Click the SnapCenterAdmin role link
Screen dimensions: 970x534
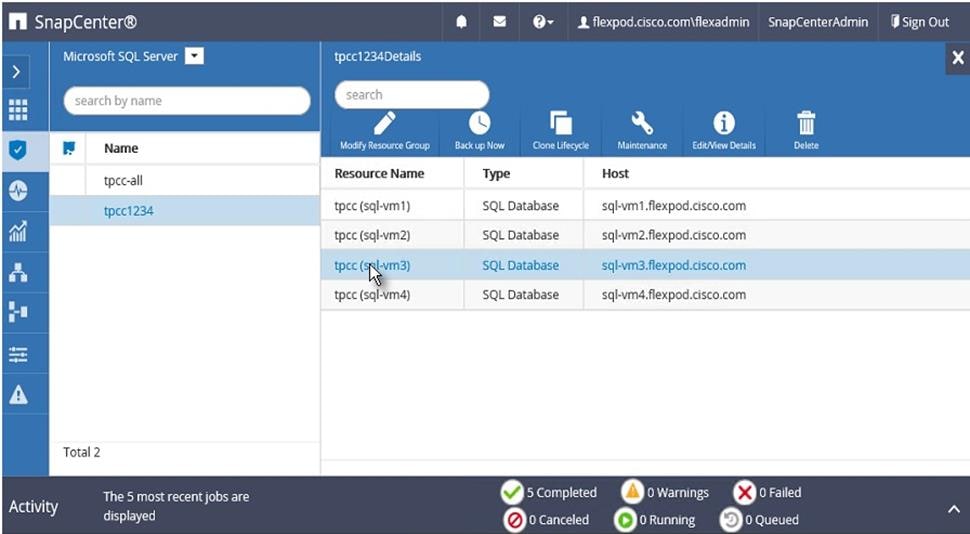[x=818, y=22]
